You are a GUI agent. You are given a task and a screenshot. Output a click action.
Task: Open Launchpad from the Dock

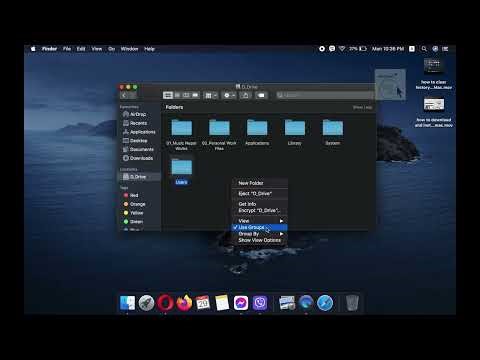[146, 303]
